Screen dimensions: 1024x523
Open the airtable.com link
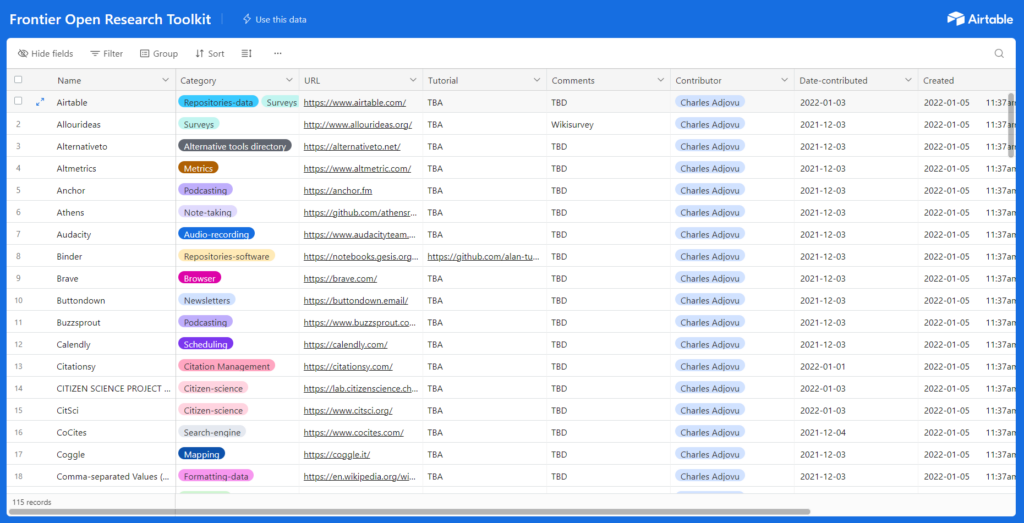(355, 103)
